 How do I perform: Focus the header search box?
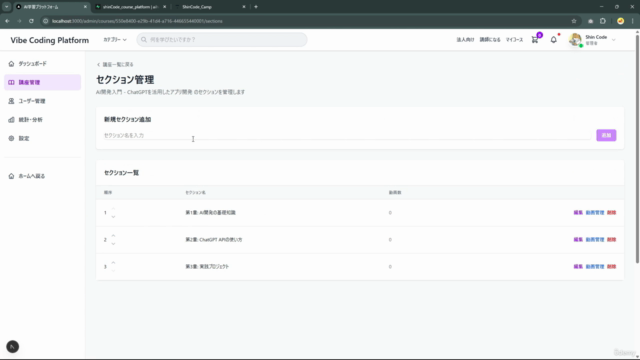pyautogui.click(x=222, y=40)
